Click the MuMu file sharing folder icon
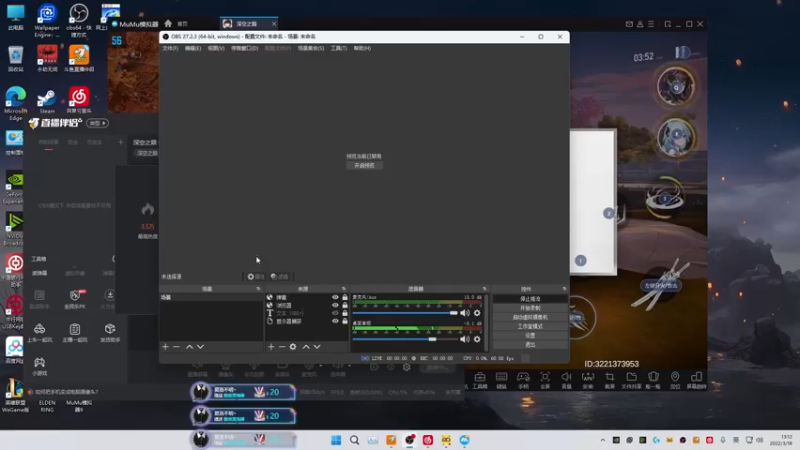The height and width of the screenshot is (450, 800). (631, 380)
